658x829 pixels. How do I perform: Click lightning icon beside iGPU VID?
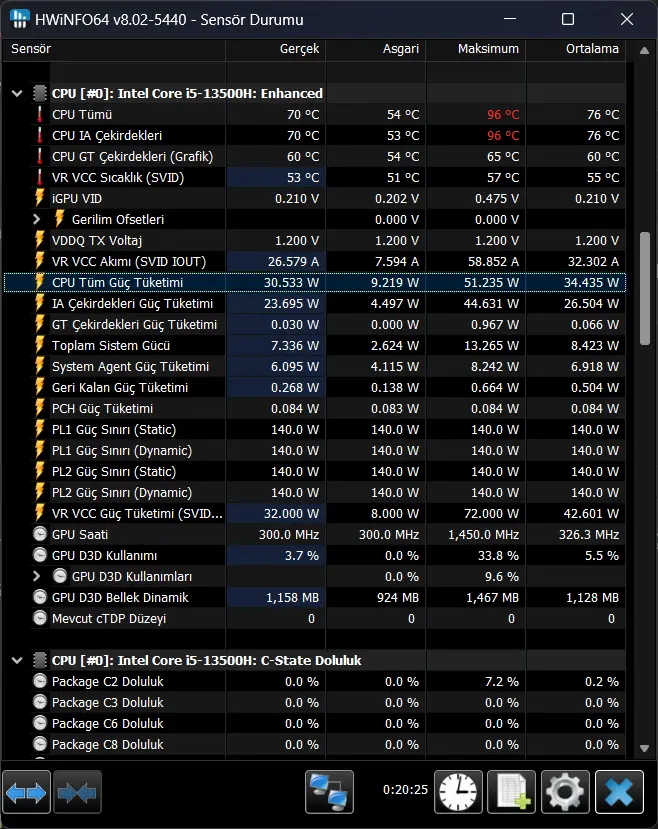pyautogui.click(x=40, y=198)
